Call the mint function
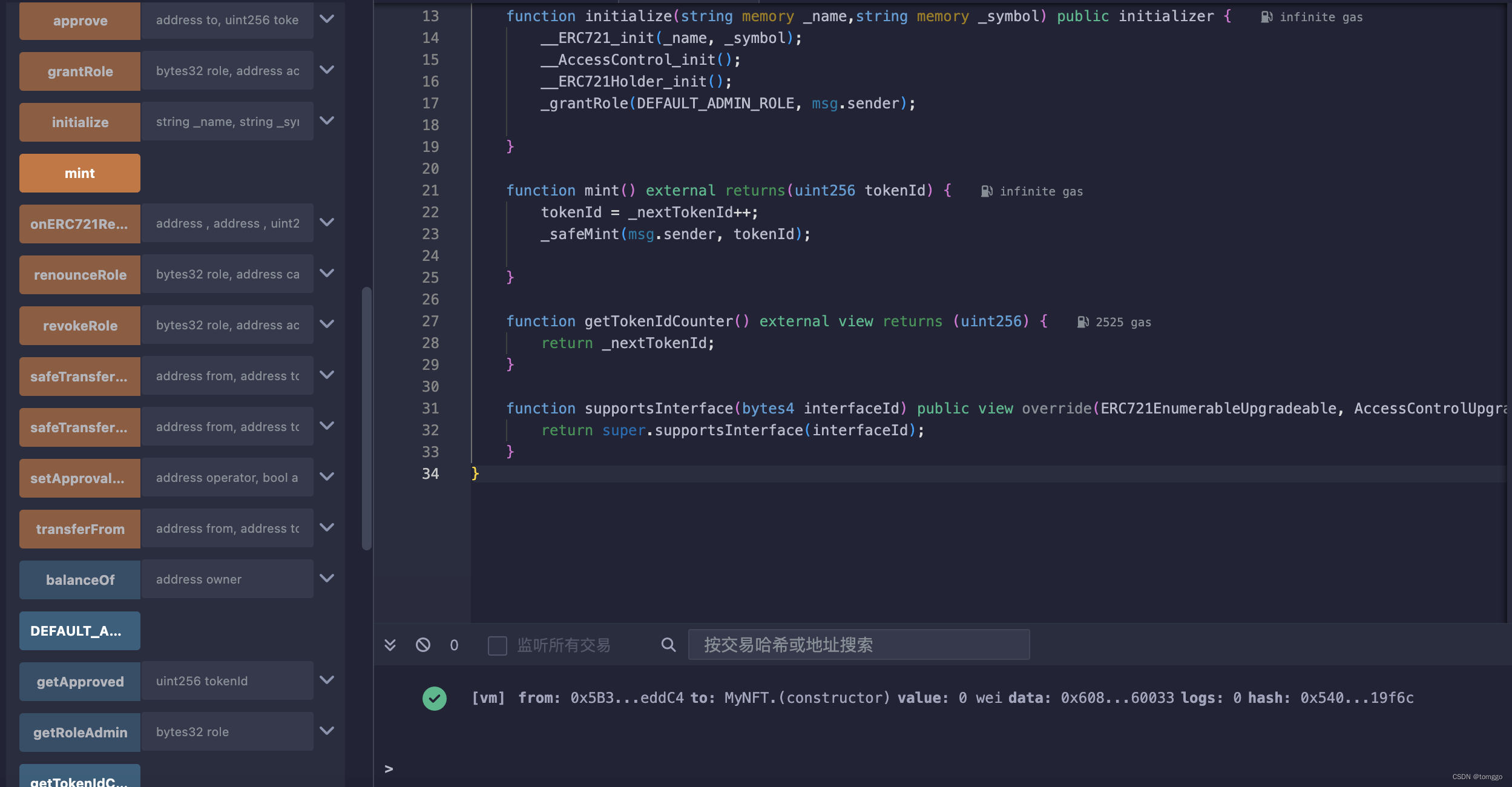 79,173
